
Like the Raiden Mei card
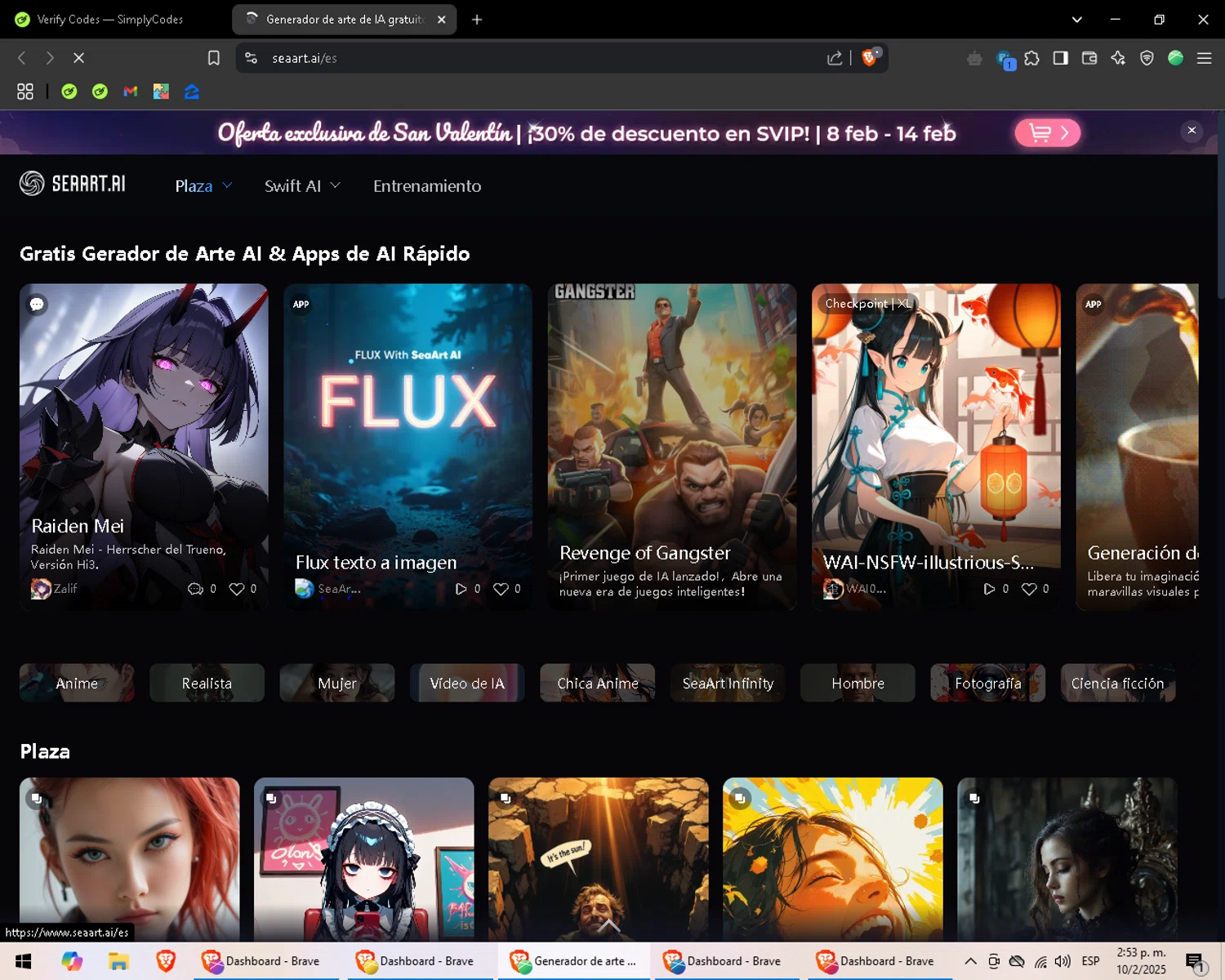237,589
